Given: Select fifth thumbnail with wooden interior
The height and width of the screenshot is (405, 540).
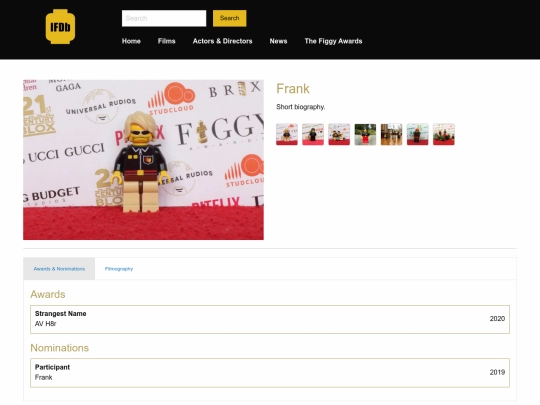Looking at the screenshot, I should tap(392, 134).
